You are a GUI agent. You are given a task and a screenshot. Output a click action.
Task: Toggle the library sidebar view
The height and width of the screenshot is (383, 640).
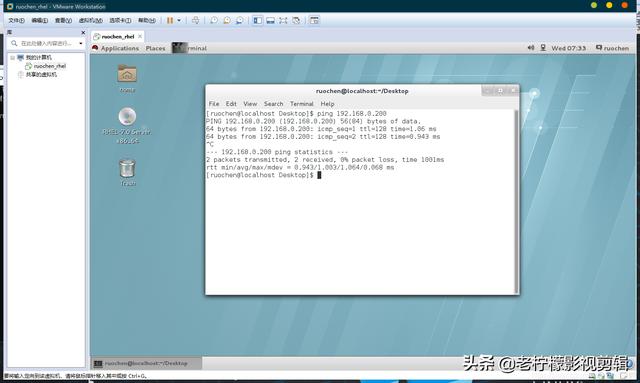click(x=258, y=20)
